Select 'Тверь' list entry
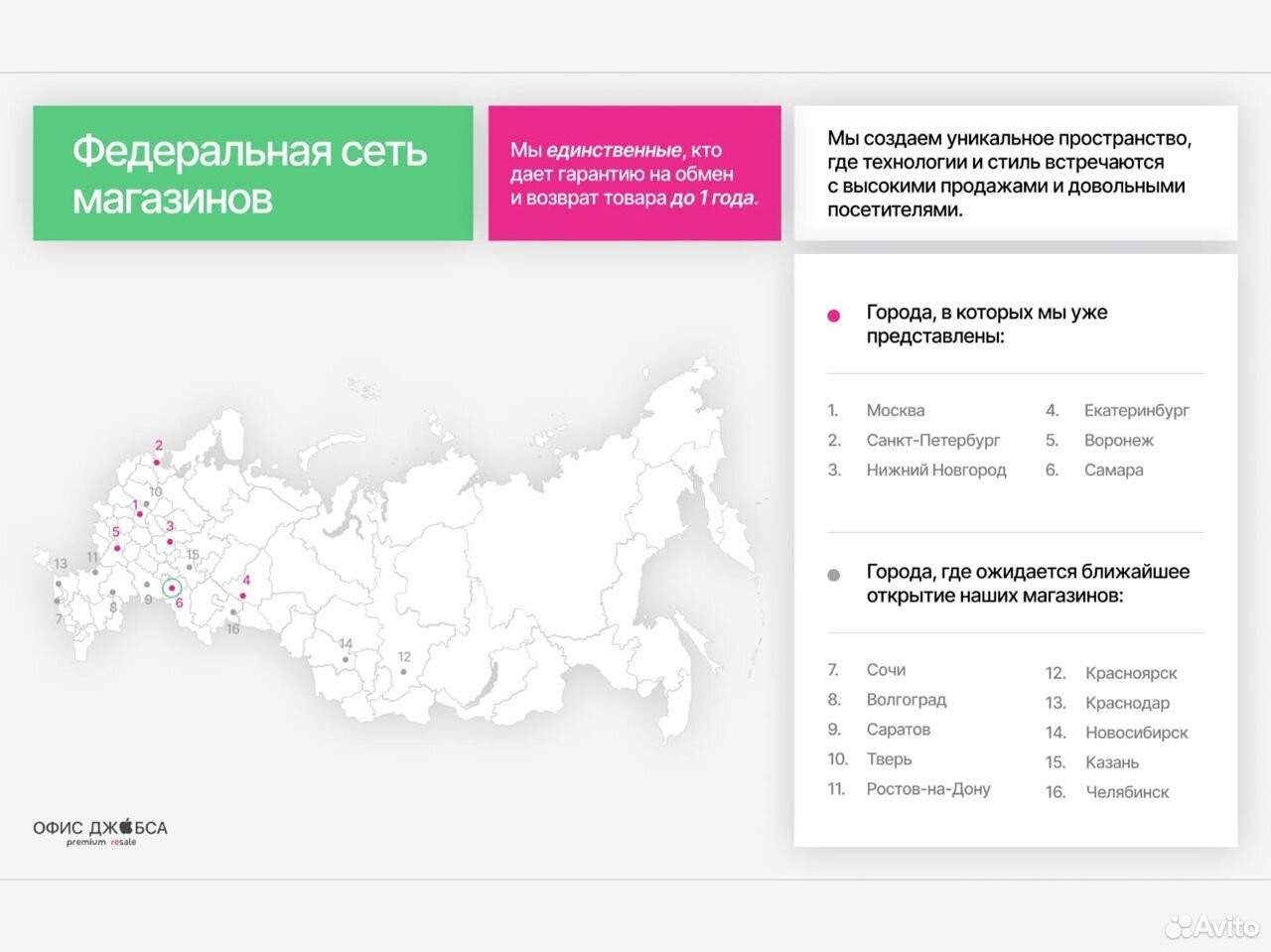The height and width of the screenshot is (952, 1271). [889, 759]
